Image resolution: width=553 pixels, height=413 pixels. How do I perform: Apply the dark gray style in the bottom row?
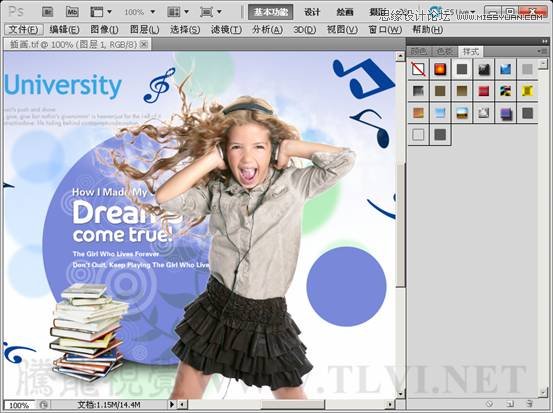pos(440,135)
